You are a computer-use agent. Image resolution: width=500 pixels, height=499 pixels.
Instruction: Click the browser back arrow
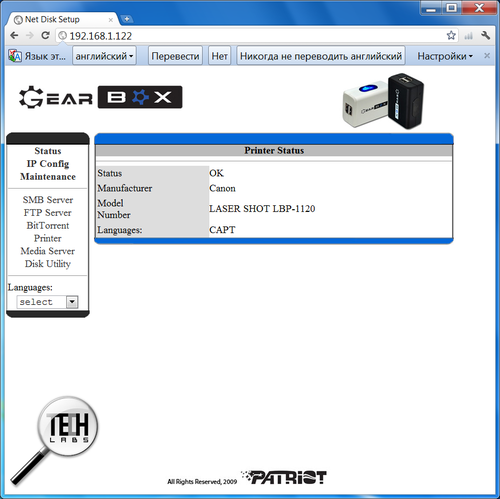click(14, 35)
